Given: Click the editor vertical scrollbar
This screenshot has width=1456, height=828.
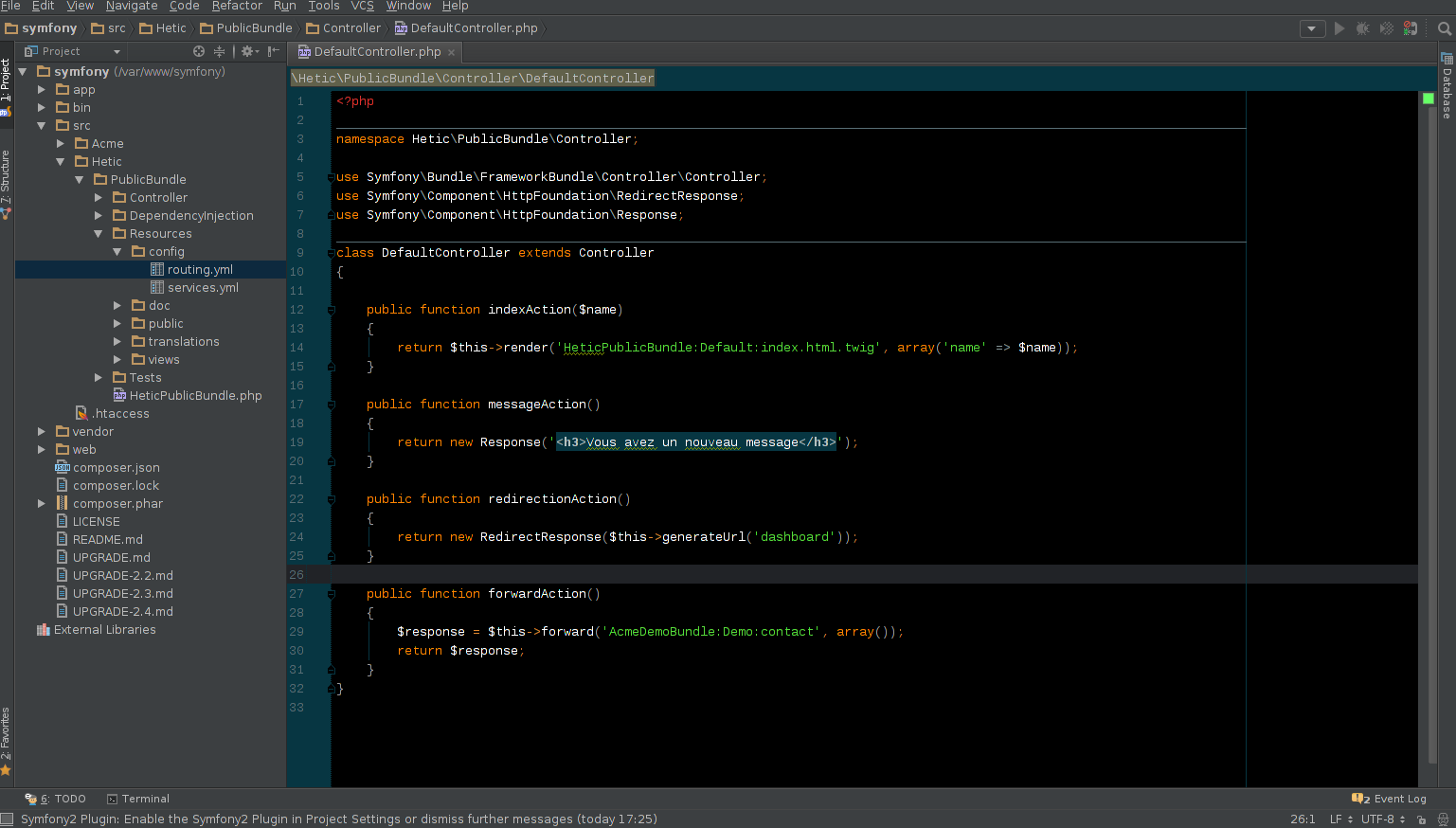Looking at the screenshot, I should [x=1432, y=436].
